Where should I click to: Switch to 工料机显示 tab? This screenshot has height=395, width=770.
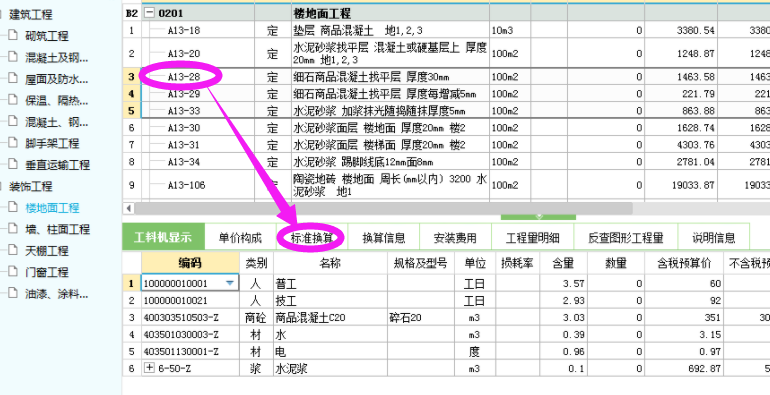point(163,238)
